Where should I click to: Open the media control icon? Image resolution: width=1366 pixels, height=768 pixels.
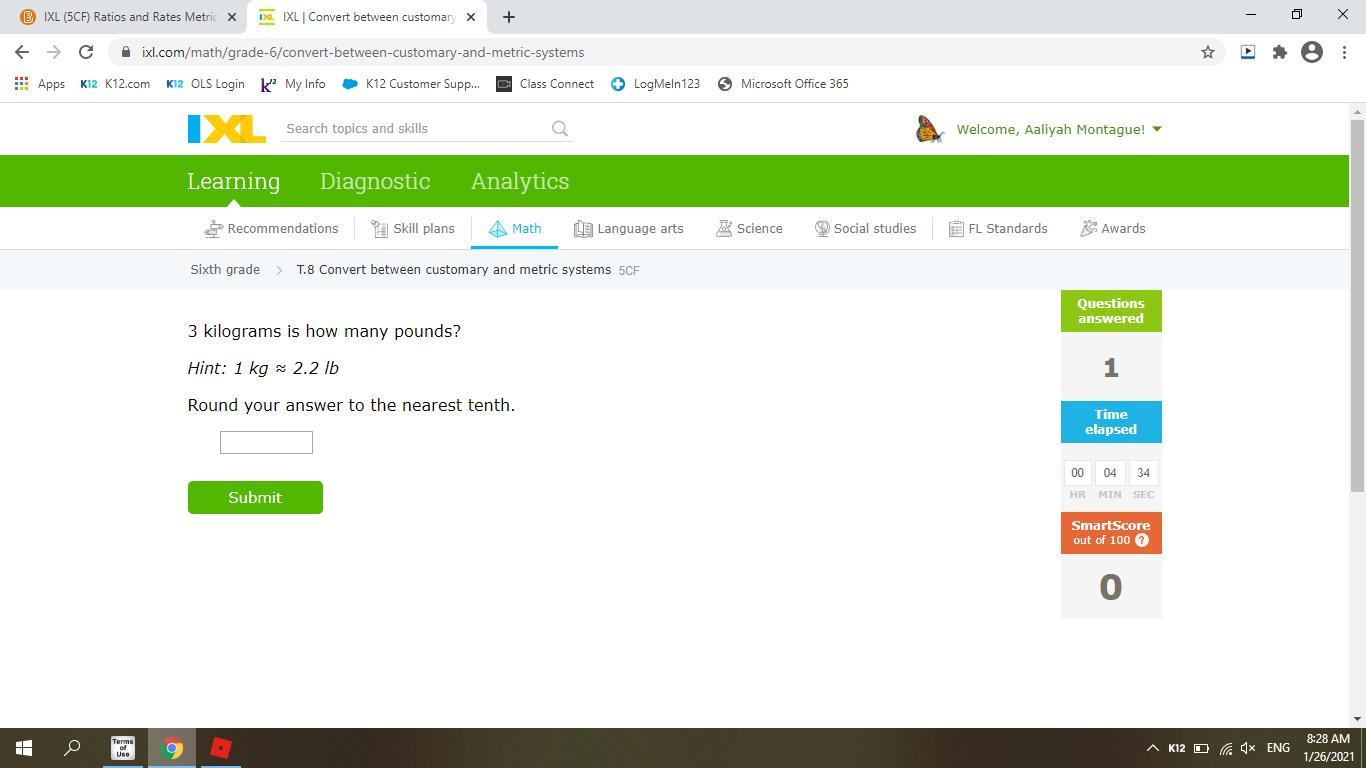(1248, 52)
